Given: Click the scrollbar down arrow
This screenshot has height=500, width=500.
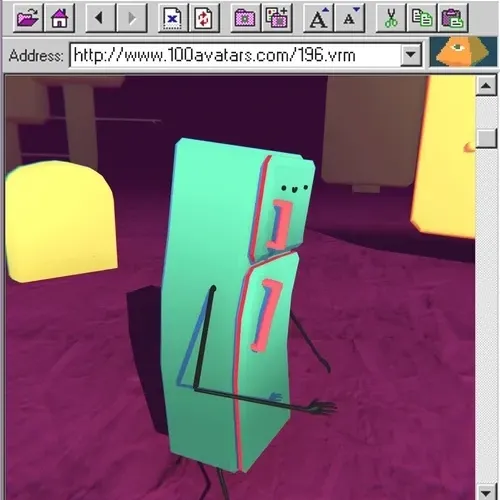Looking at the screenshot, I should click(486, 493).
